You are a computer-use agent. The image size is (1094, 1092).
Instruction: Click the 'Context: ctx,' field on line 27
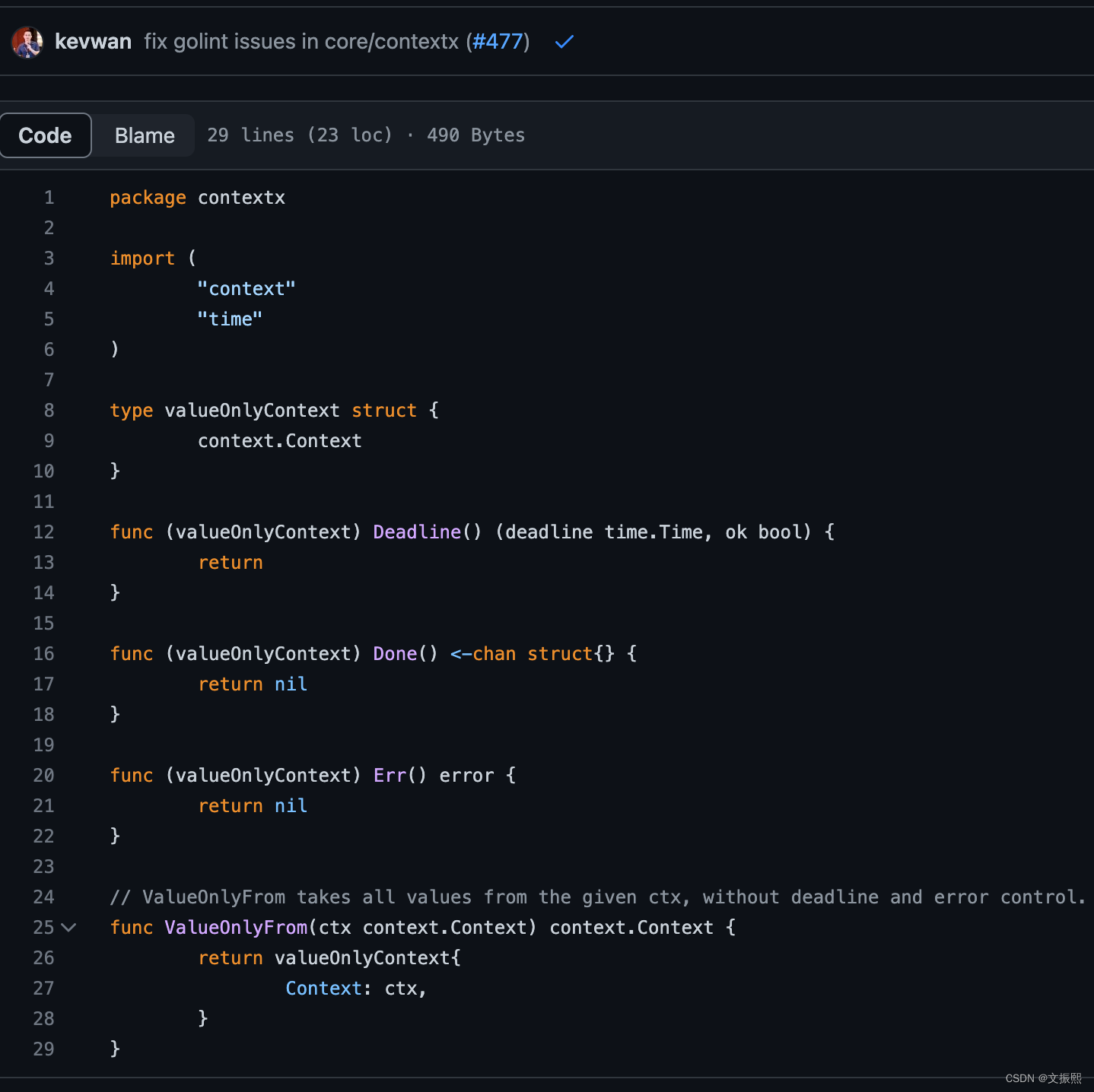click(x=356, y=989)
